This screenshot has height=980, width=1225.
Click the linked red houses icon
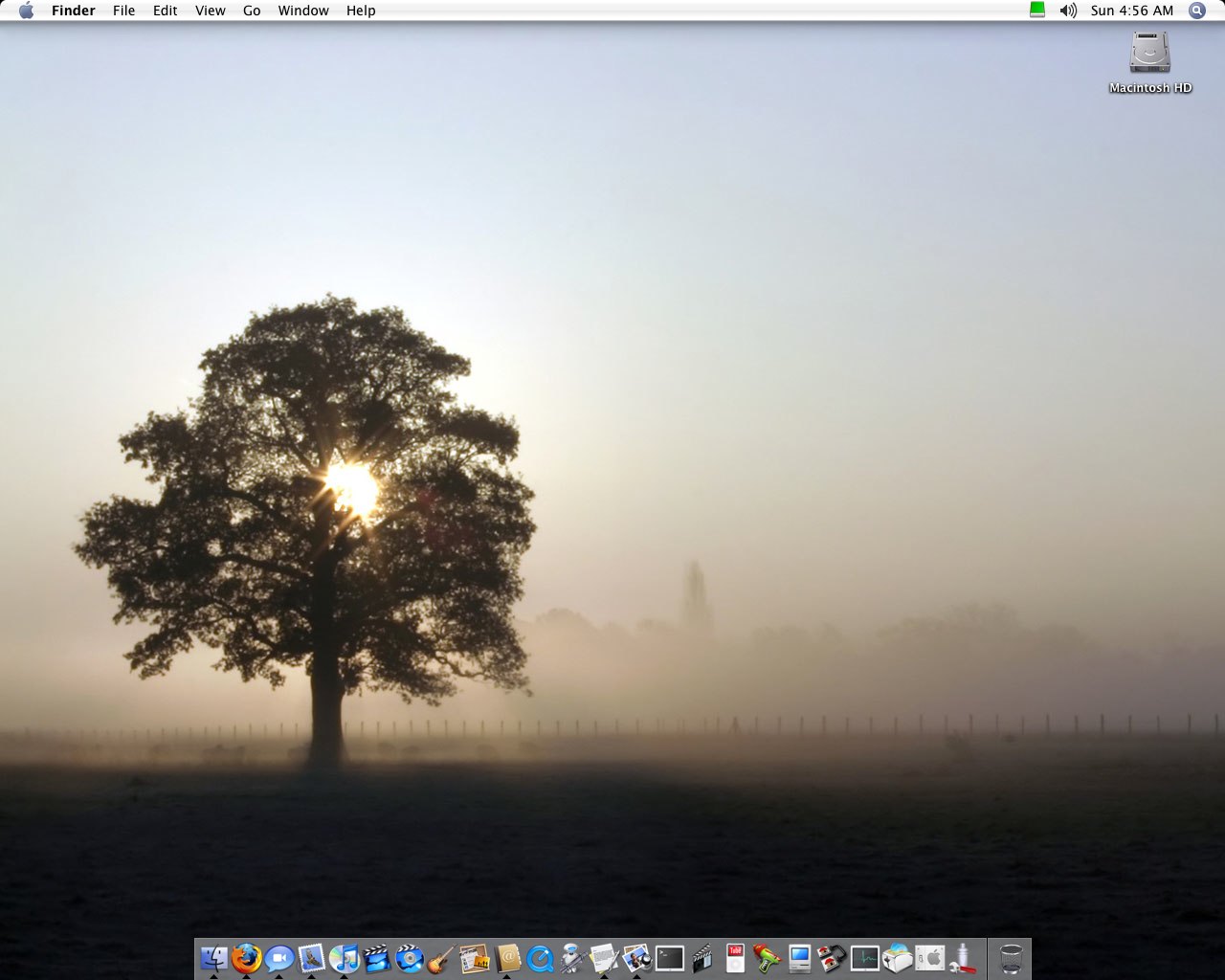point(832,958)
